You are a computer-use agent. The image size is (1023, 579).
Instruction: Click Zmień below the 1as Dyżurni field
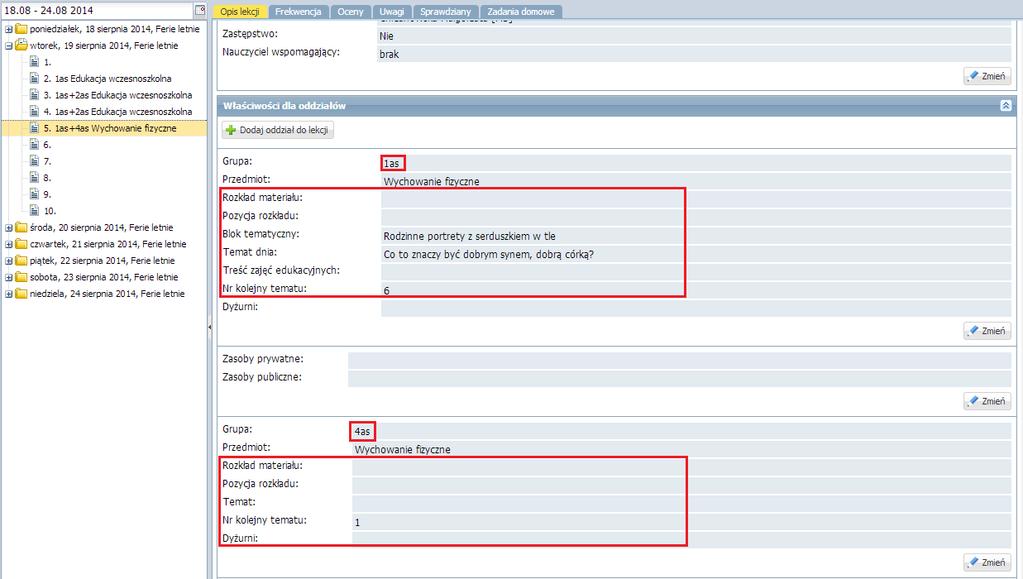(x=987, y=331)
